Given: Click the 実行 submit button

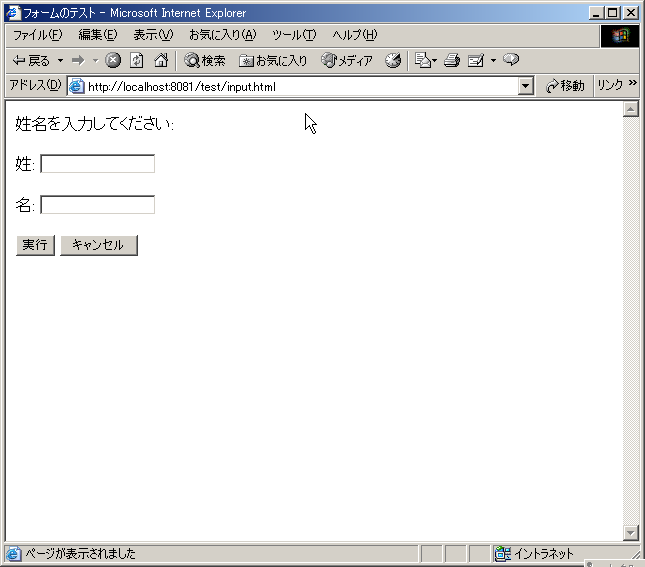Looking at the screenshot, I should click(35, 245).
